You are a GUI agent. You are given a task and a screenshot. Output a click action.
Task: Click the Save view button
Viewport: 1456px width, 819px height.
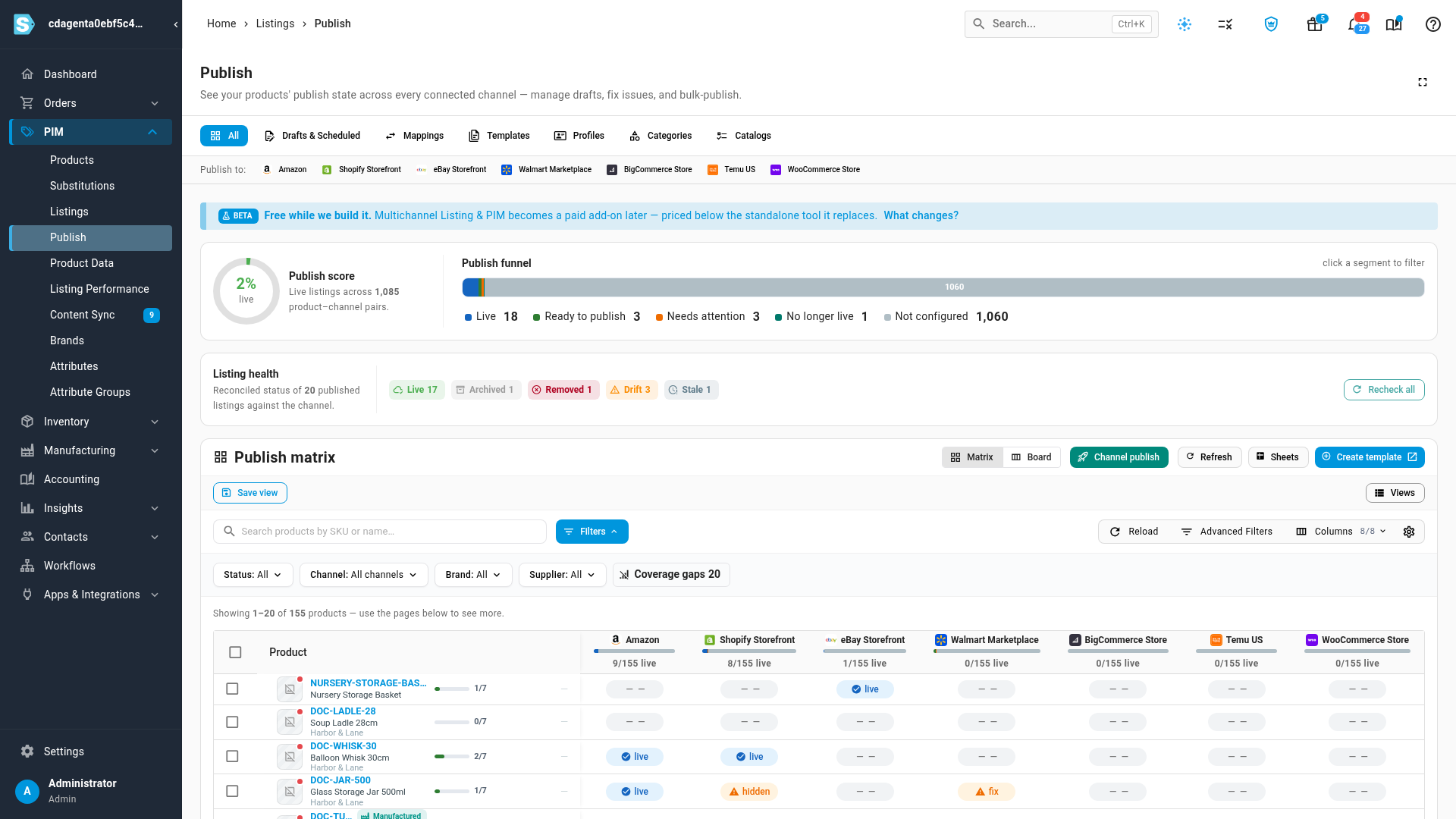249,493
